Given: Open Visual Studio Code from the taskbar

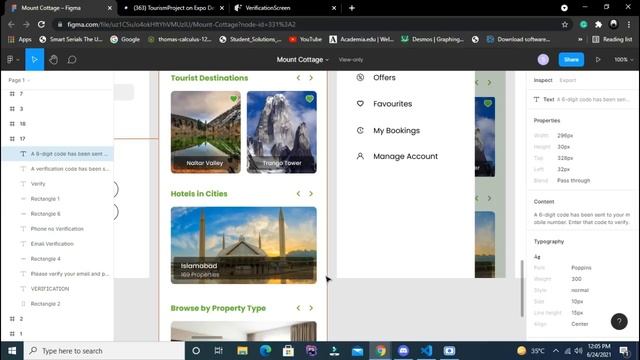Looking at the screenshot, I should [x=426, y=351].
